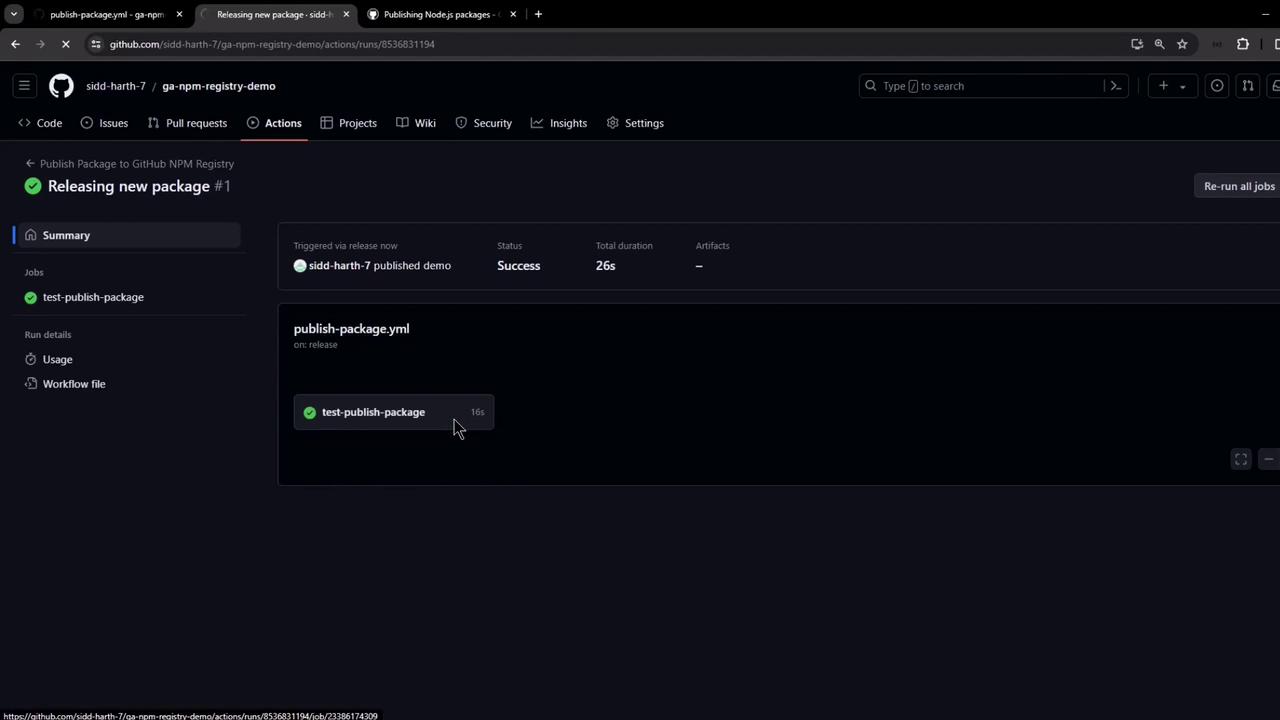The width and height of the screenshot is (1280, 720).
Task: Click the Releasing new package run title
Action: pyautogui.click(x=129, y=186)
